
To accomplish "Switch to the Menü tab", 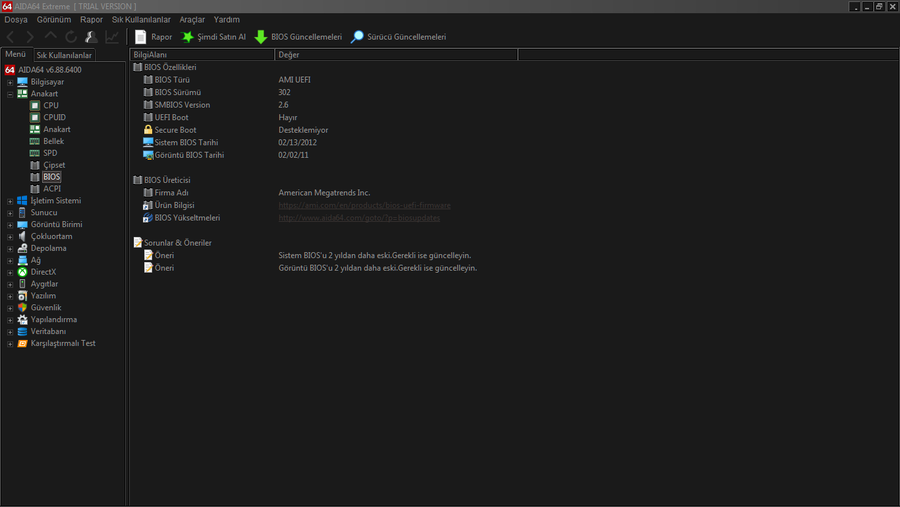I will pyautogui.click(x=15, y=54).
